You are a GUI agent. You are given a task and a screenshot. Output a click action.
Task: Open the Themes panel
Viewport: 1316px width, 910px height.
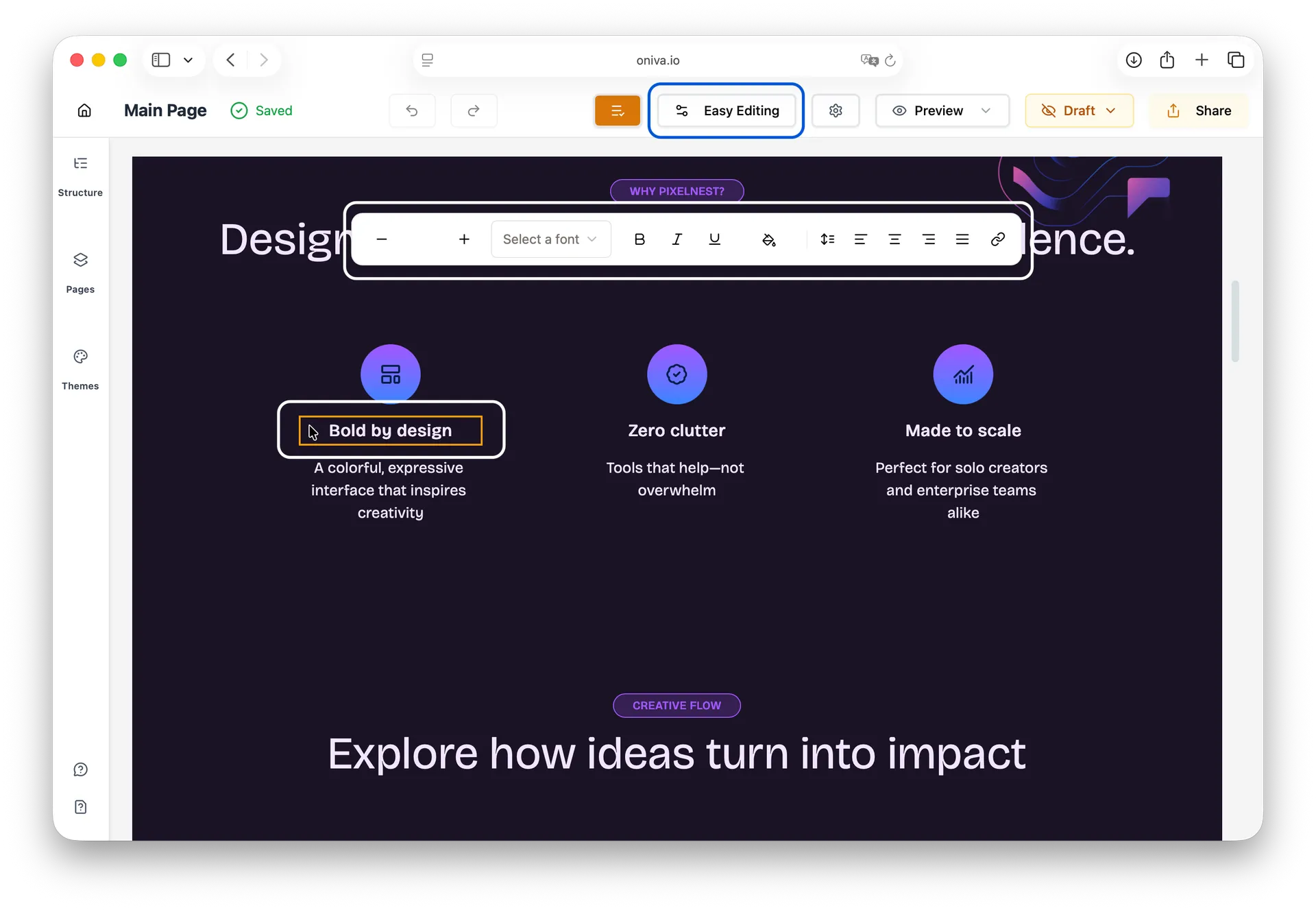click(80, 369)
